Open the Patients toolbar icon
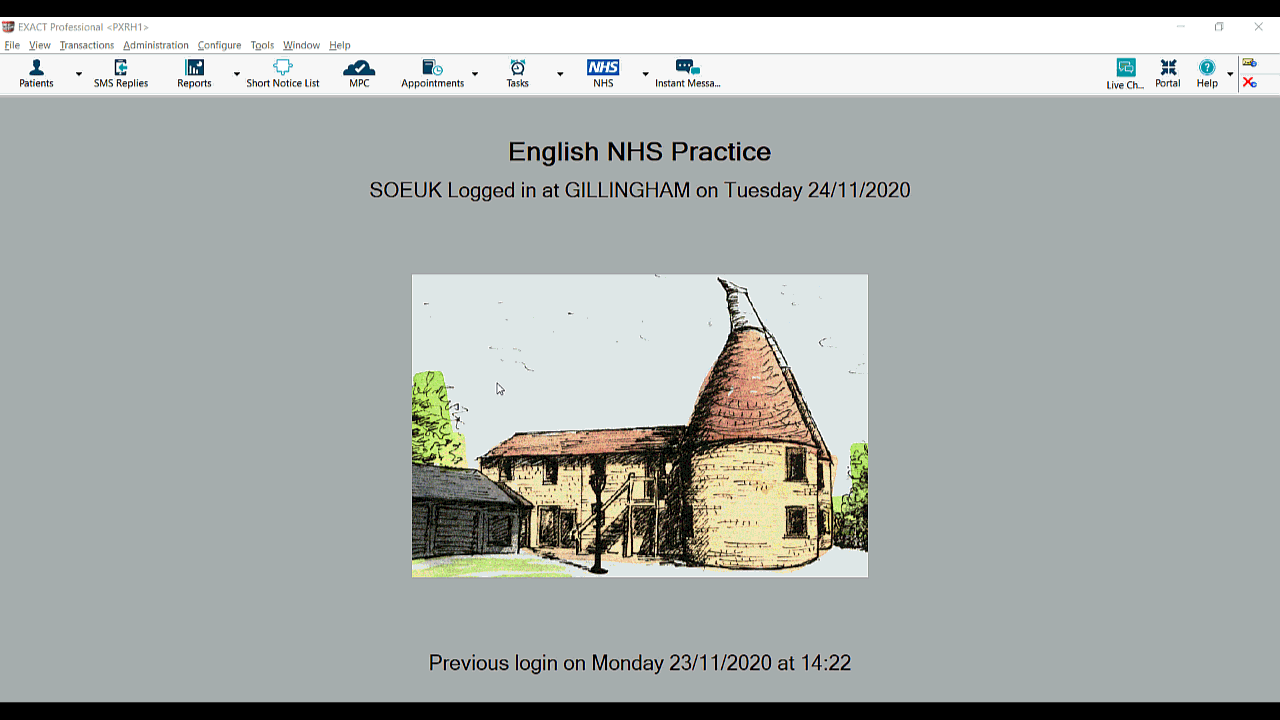 pos(36,74)
